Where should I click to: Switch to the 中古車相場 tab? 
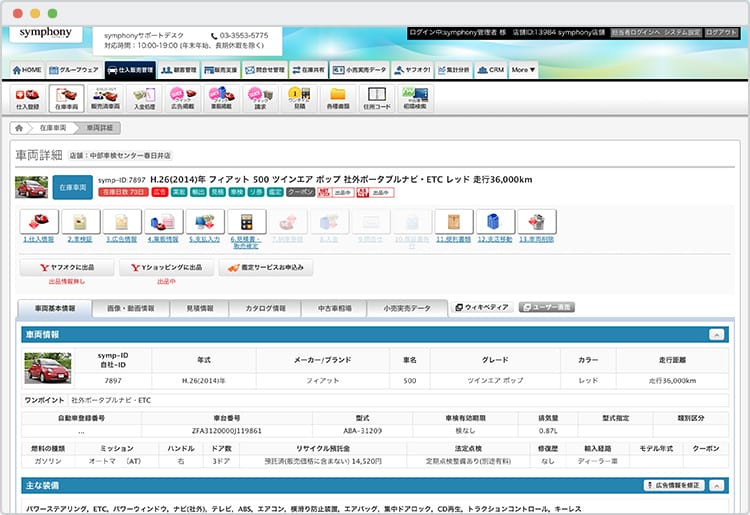click(334, 308)
